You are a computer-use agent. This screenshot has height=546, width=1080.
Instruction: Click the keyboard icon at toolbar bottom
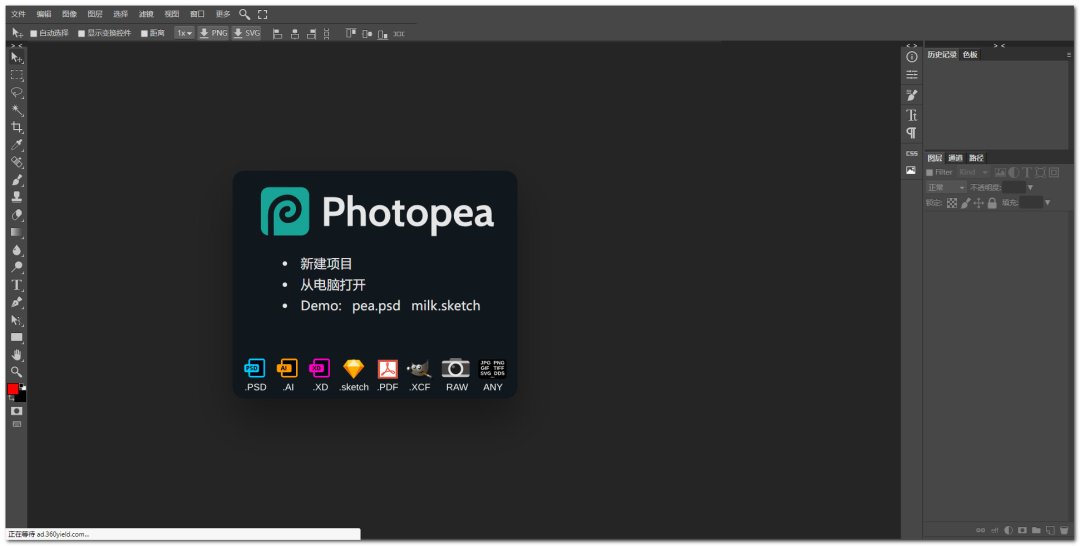(17, 425)
